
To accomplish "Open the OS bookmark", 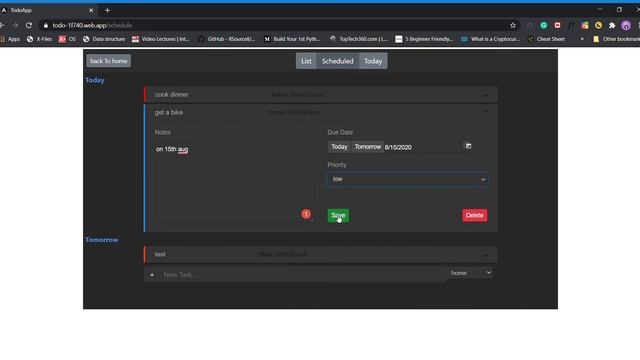I will (67, 39).
